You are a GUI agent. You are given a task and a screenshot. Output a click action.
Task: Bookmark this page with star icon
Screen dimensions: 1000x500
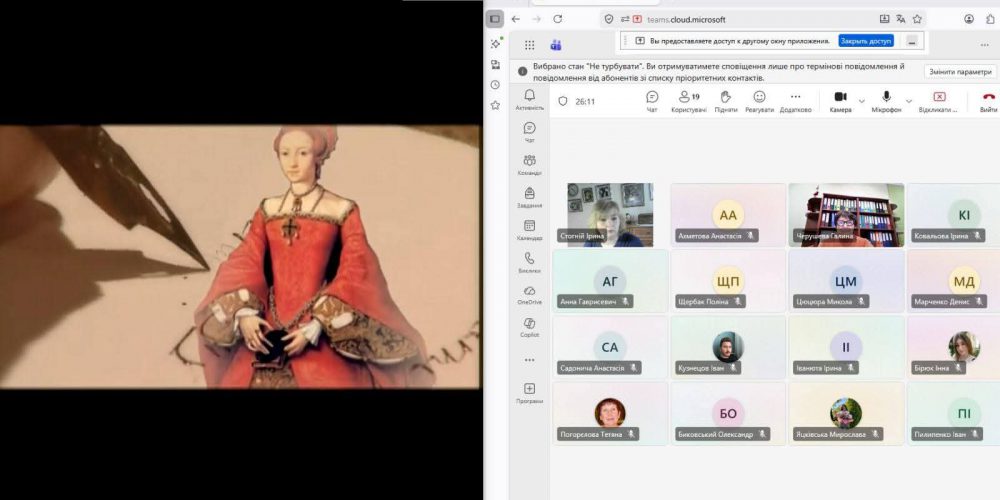pos(917,19)
